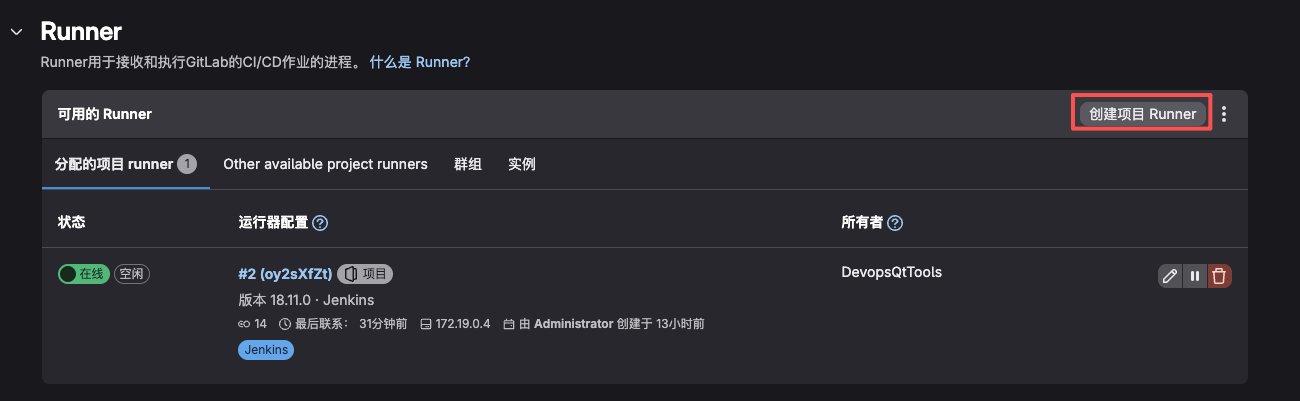Click the clock icon before 最后联系
Viewport: 1300px width, 401px height.
[x=285, y=324]
